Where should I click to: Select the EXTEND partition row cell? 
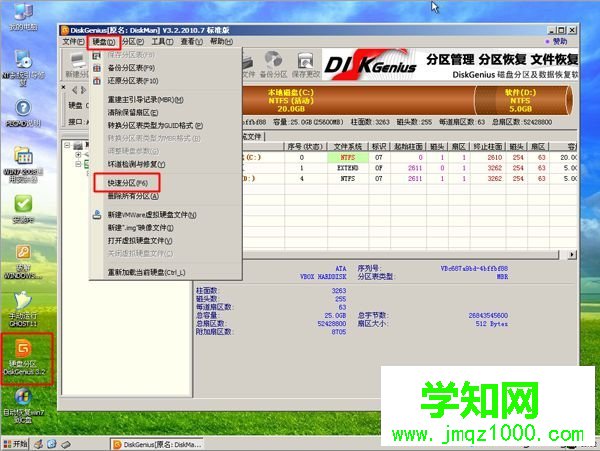pos(348,168)
